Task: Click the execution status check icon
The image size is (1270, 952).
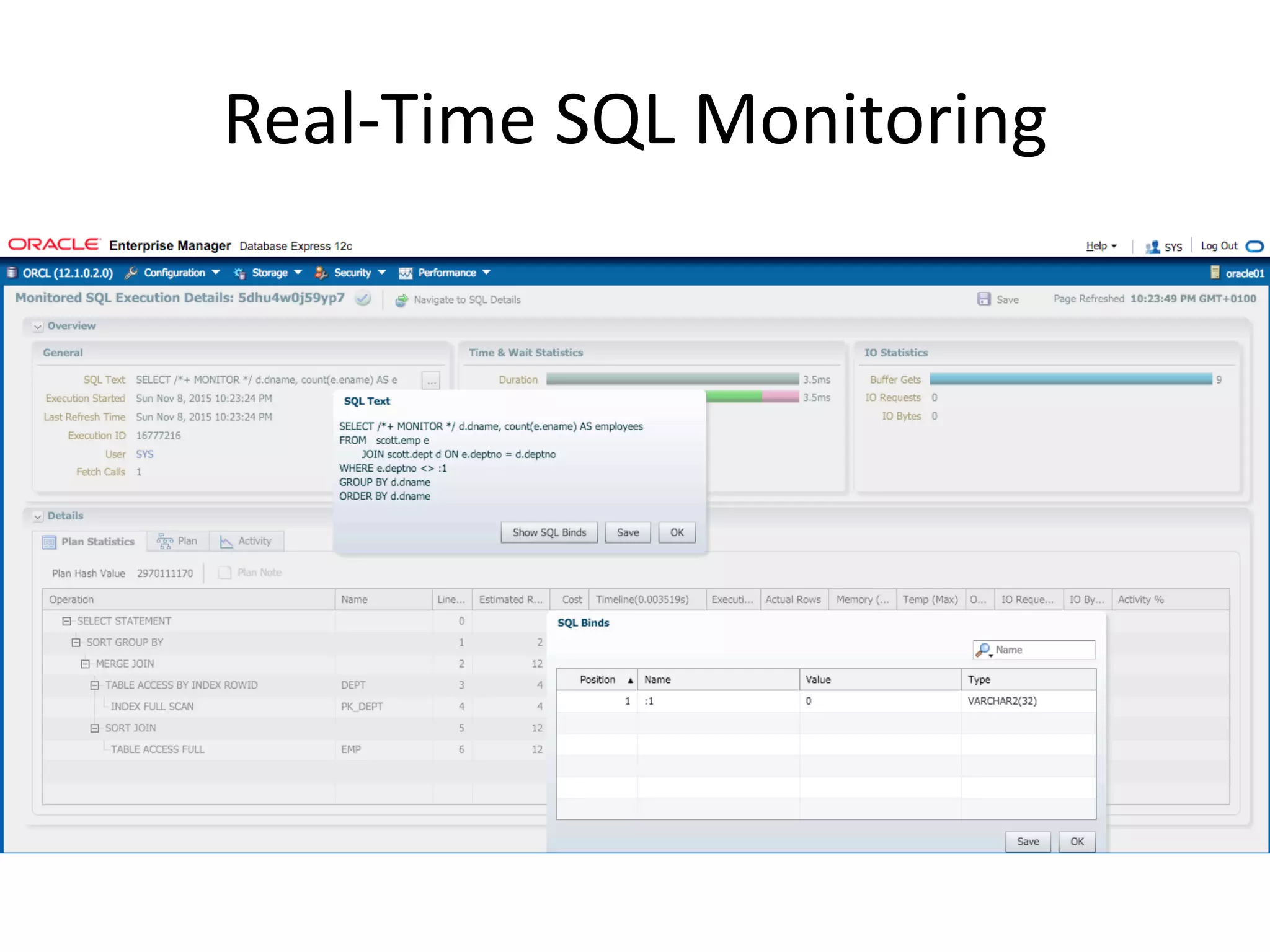Action: click(x=363, y=299)
